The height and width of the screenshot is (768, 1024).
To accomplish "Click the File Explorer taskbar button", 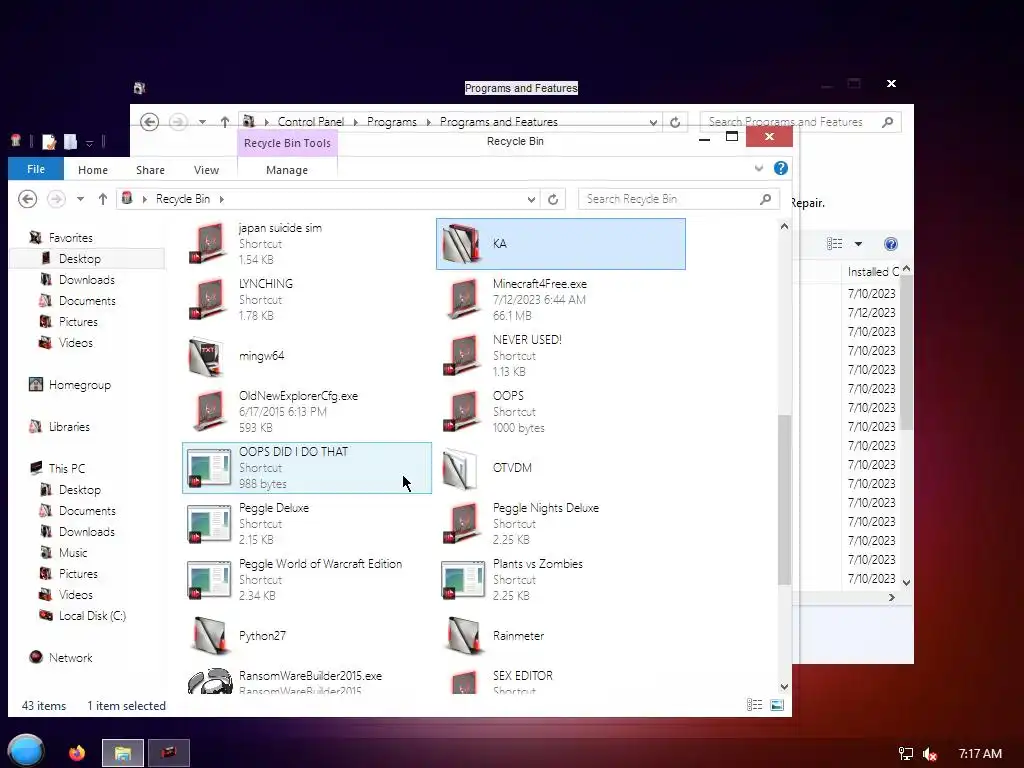I will point(123,753).
